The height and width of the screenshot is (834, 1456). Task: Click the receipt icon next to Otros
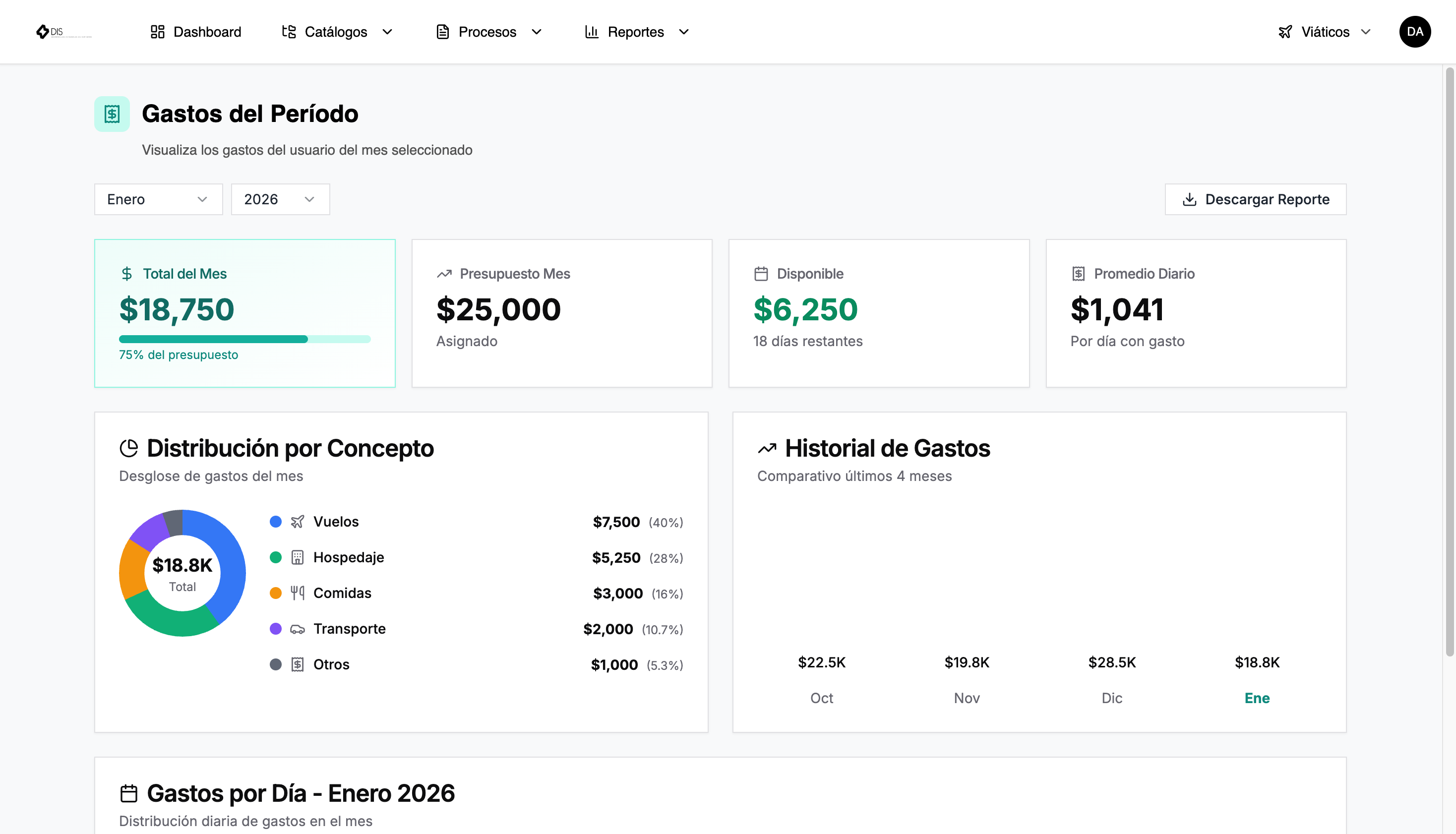297,664
